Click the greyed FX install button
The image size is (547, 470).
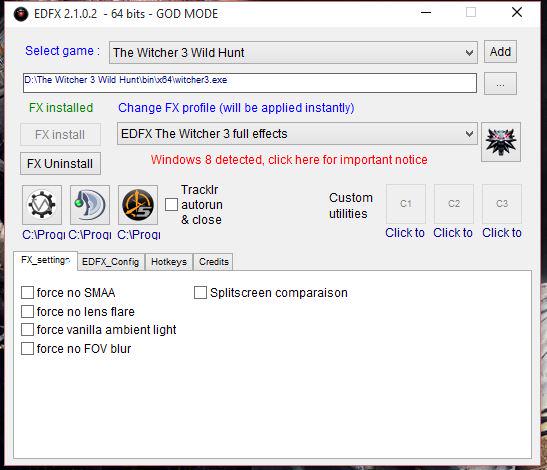click(60, 134)
